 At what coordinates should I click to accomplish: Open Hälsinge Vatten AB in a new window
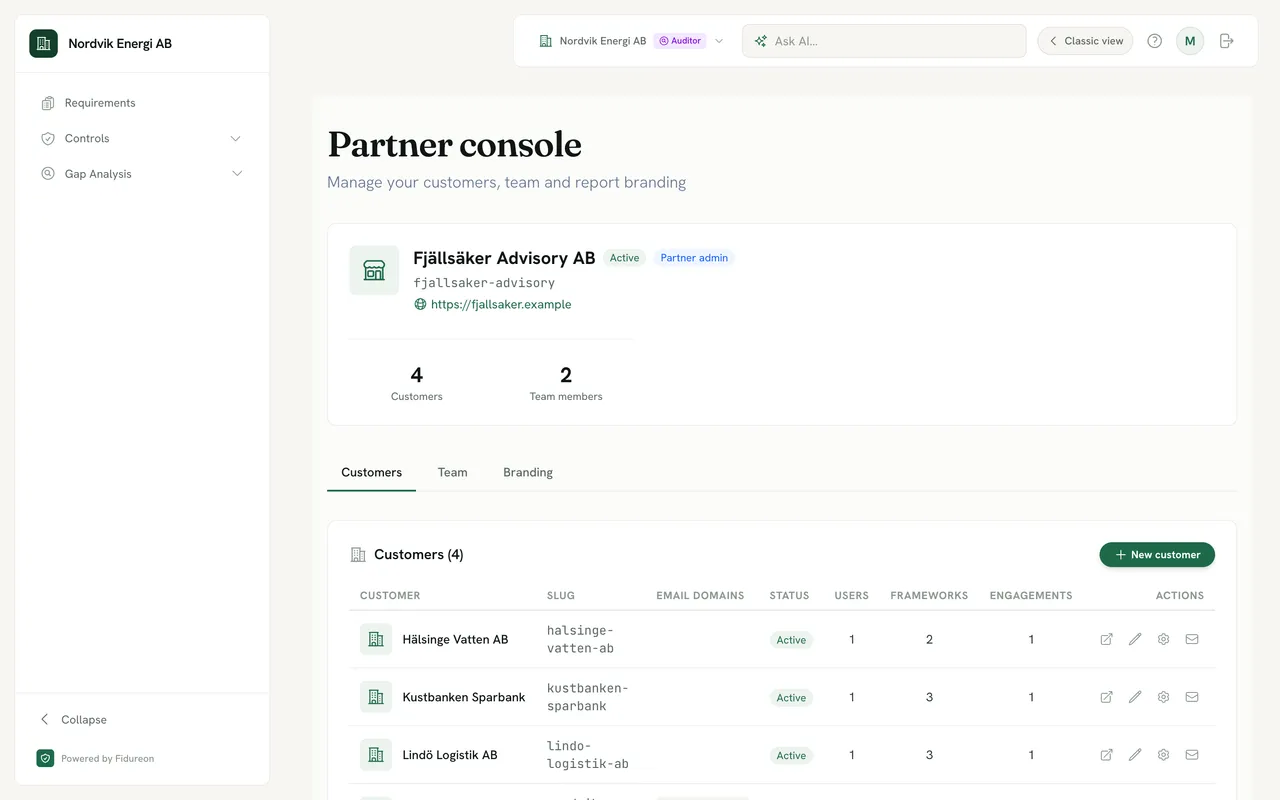click(1106, 640)
